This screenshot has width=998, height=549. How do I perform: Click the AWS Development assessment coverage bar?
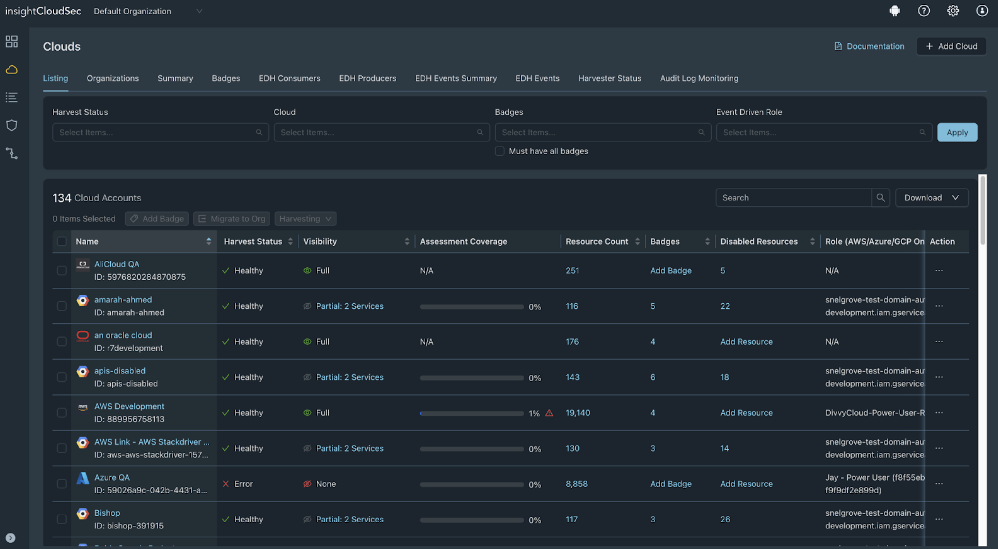472,413
